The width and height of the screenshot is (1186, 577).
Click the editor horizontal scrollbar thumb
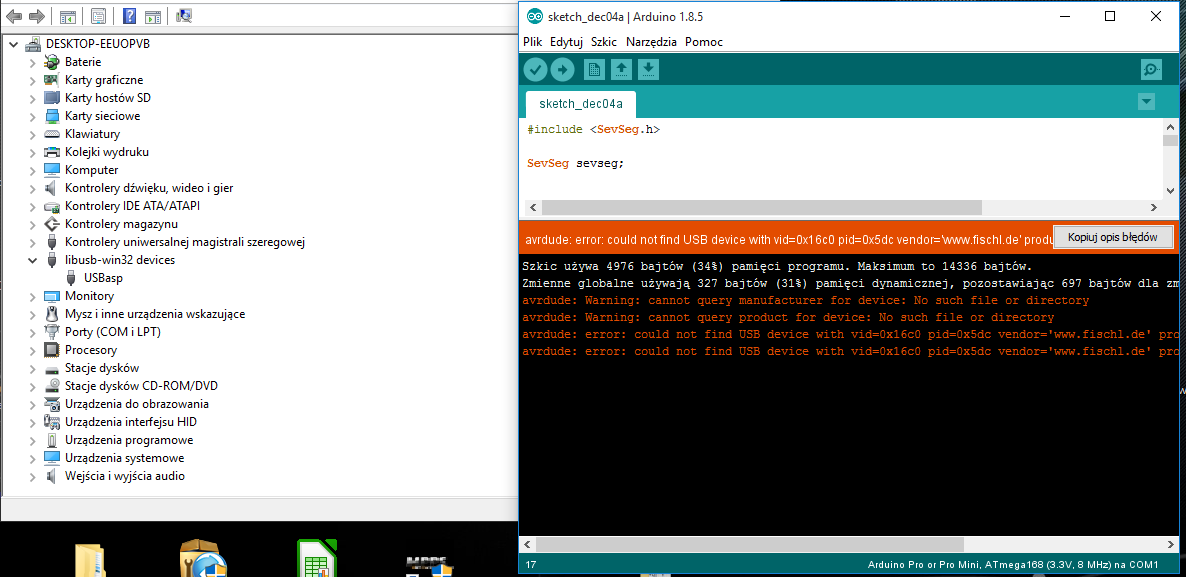(x=761, y=207)
